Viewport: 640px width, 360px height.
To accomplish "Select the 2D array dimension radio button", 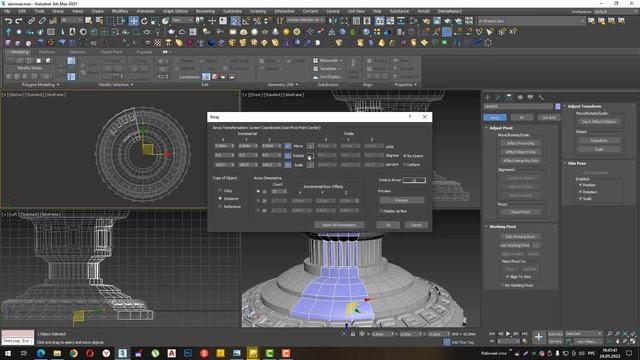I will coord(258,200).
